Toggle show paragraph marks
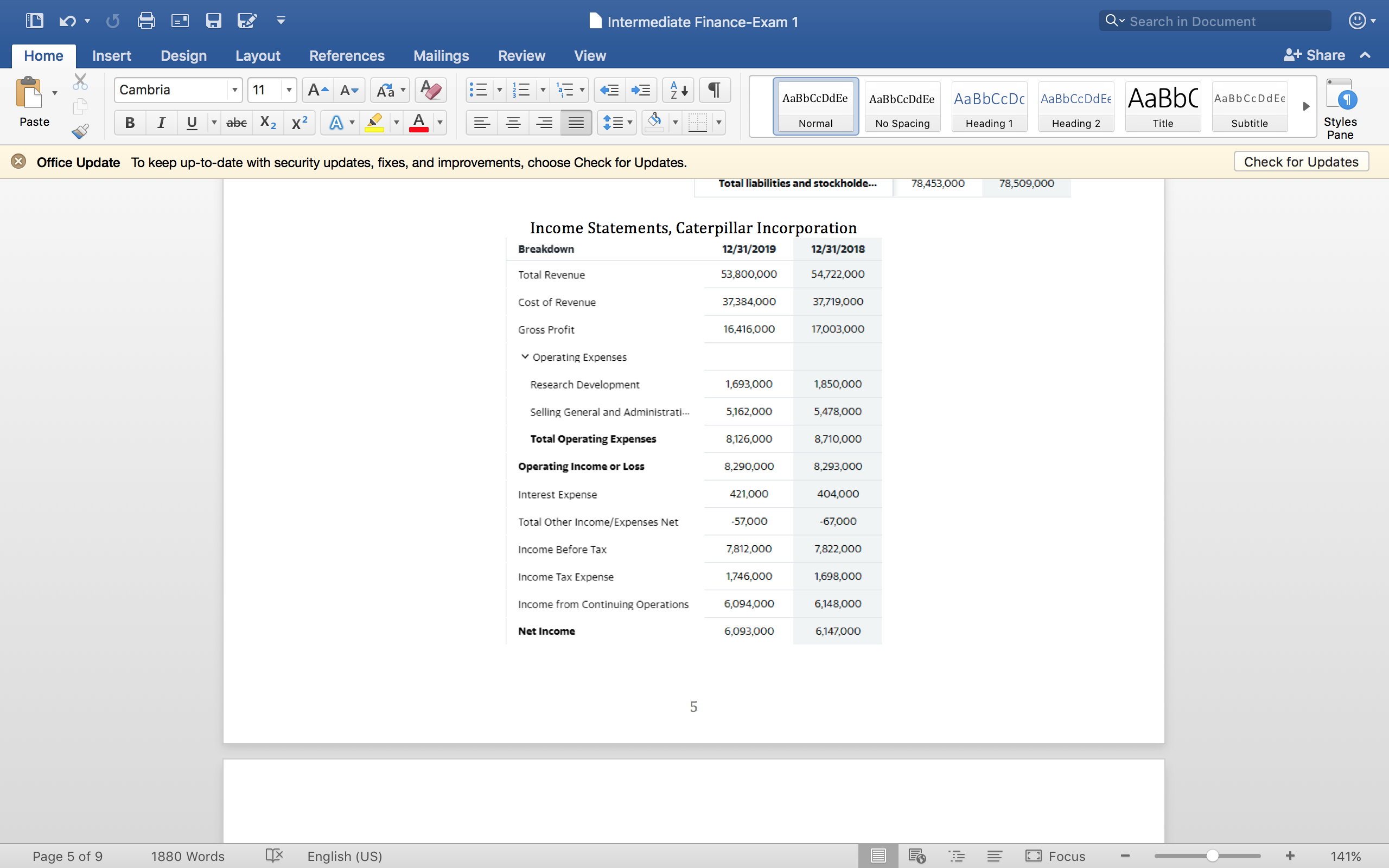 pos(713,90)
